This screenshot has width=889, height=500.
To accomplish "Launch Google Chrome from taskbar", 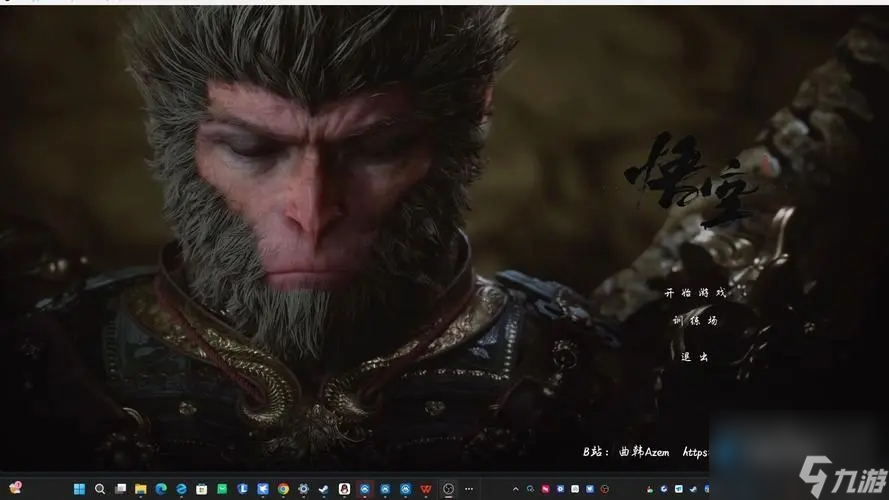I will tap(283, 489).
